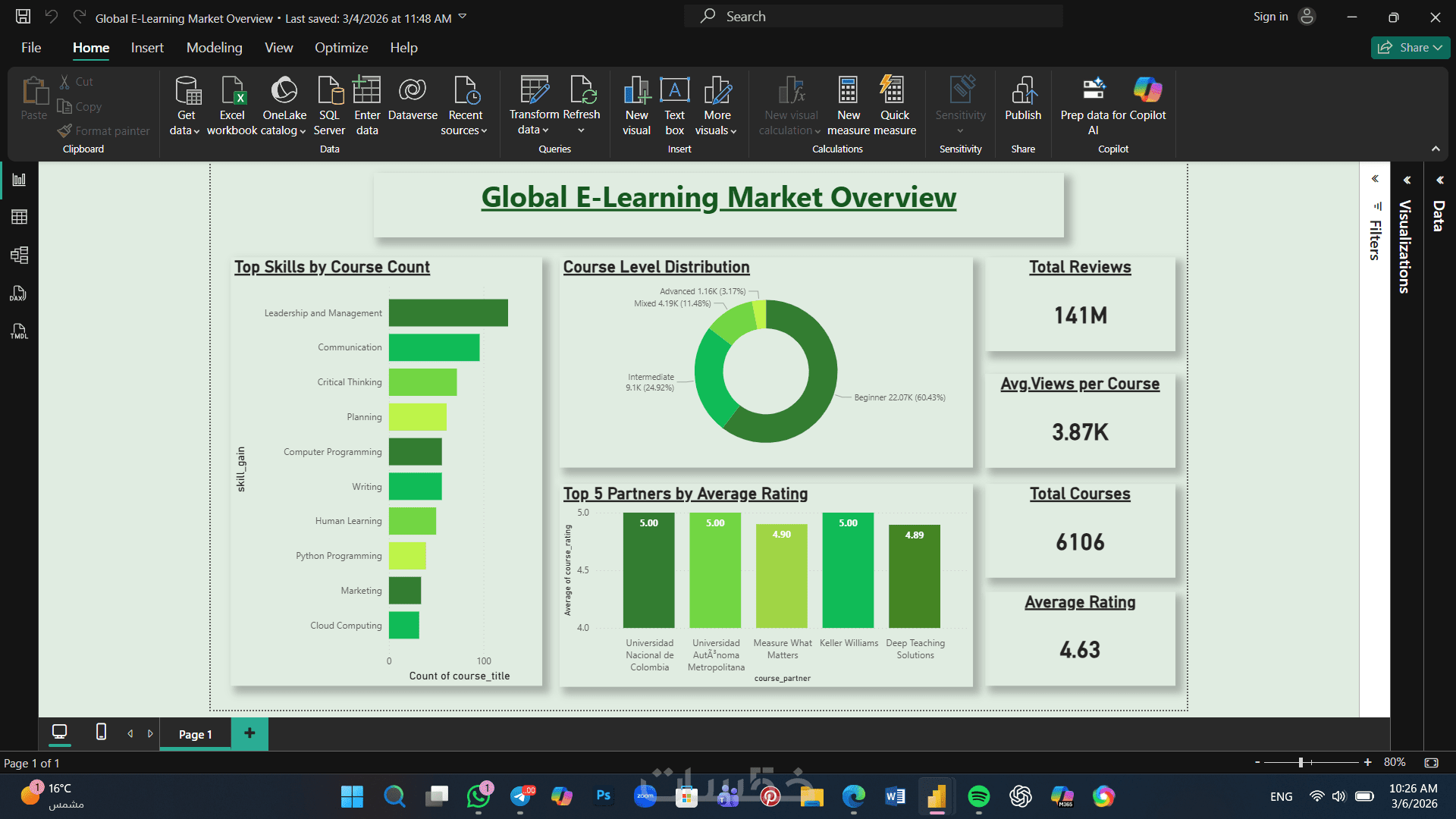Image resolution: width=1456 pixels, height=819 pixels.
Task: Open the TMDL view in sidebar
Action: (19, 331)
